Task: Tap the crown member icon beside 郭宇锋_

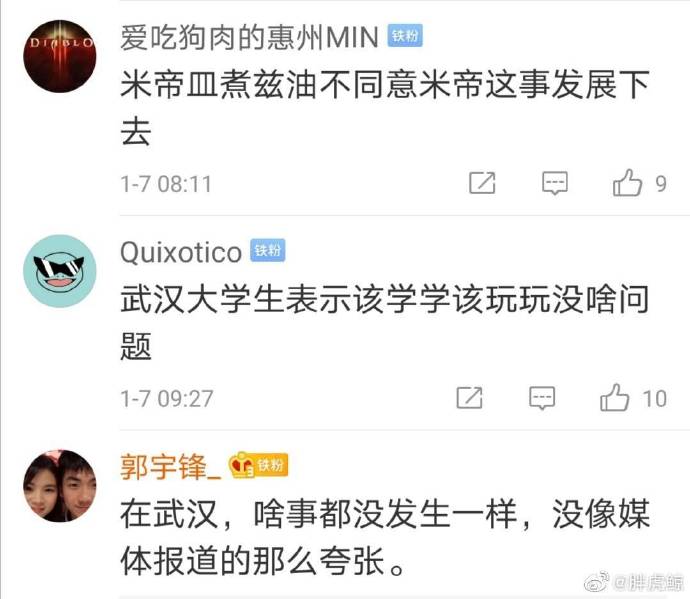Action: (x=241, y=465)
